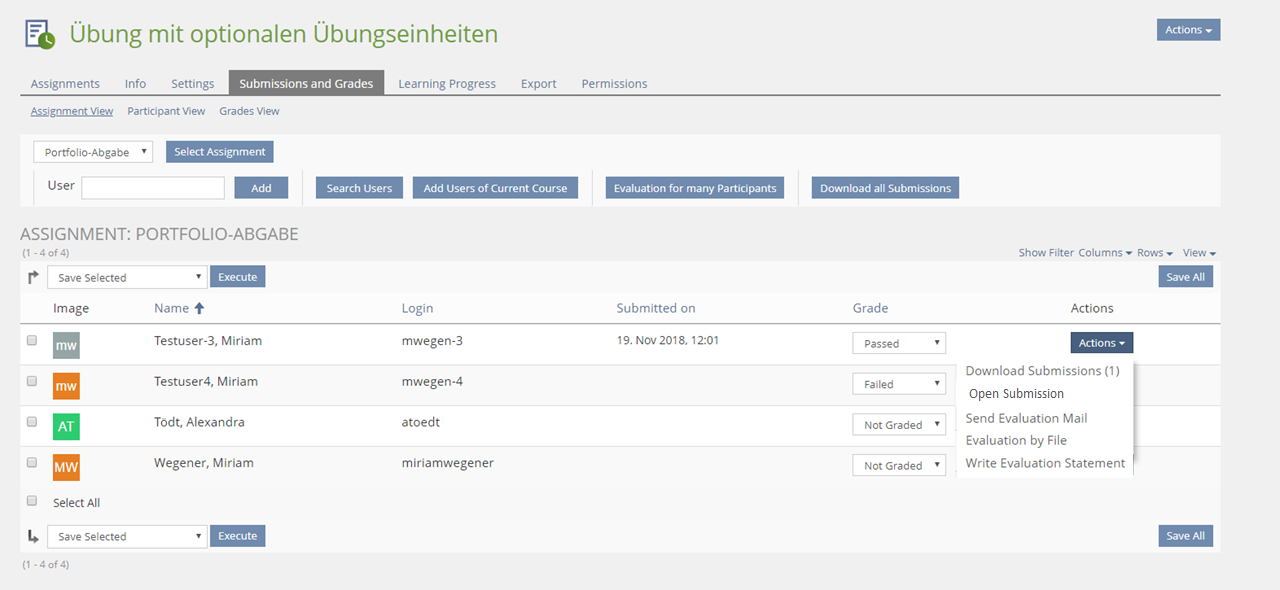The image size is (1280, 590).
Task: Click the top-left bulk action arrow icon
Action: click(x=33, y=277)
